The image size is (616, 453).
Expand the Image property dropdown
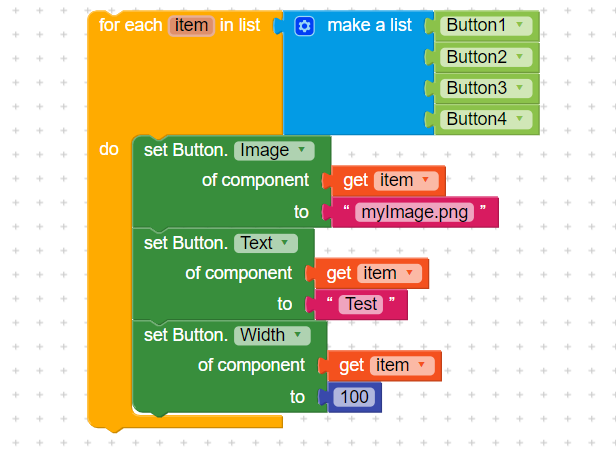tap(298, 151)
